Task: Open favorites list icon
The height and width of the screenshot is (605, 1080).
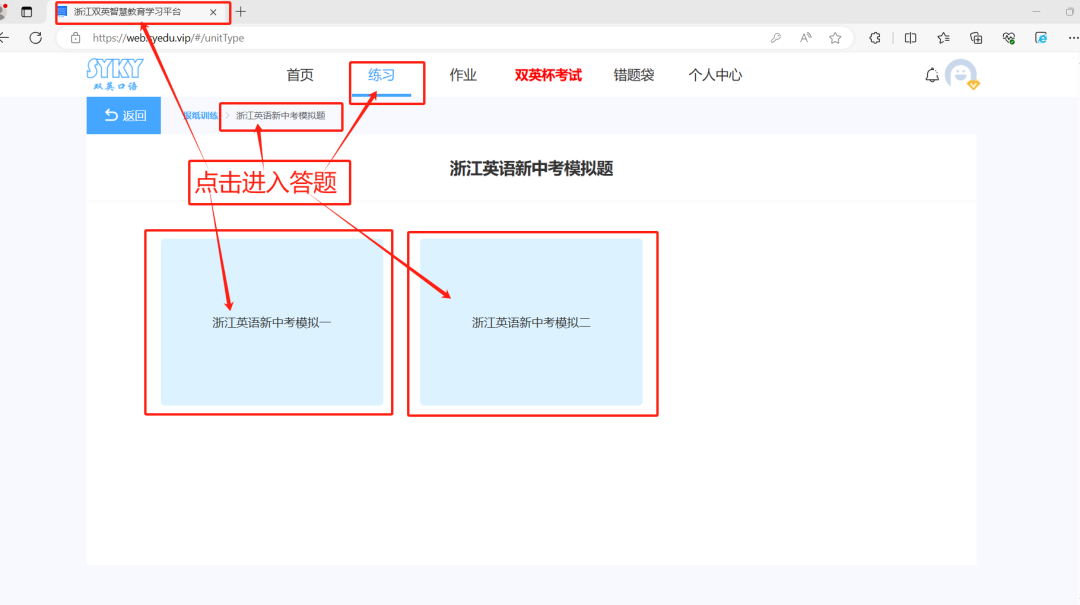Action: click(943, 38)
